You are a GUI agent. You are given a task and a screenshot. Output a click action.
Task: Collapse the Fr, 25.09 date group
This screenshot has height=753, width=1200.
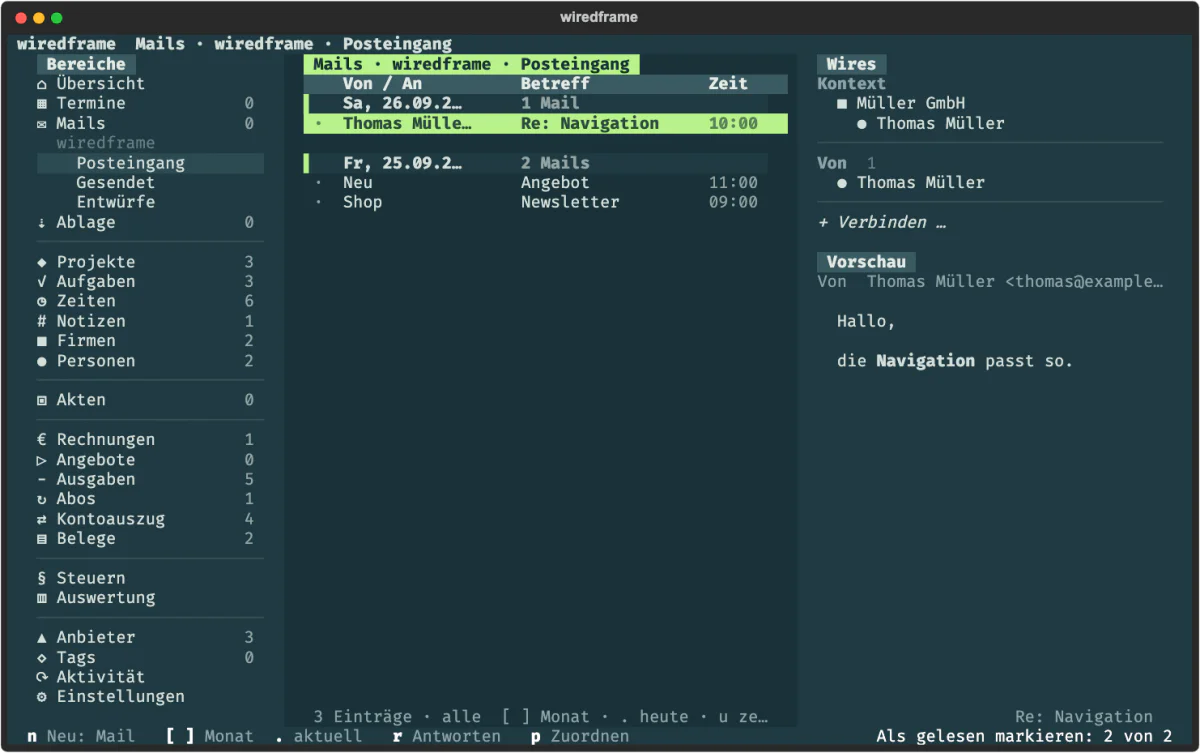[x=537, y=163]
